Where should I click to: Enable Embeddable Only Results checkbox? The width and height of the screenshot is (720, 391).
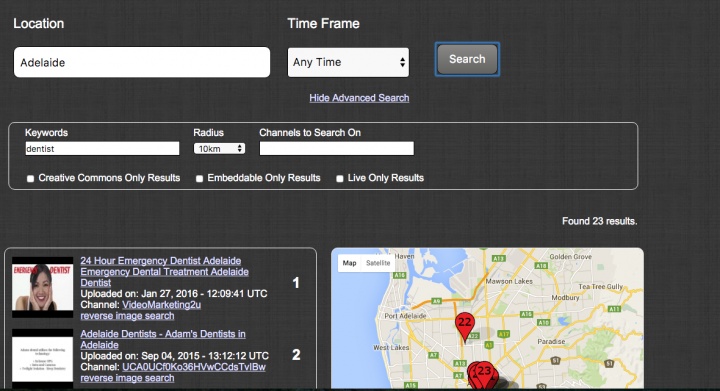tap(199, 179)
